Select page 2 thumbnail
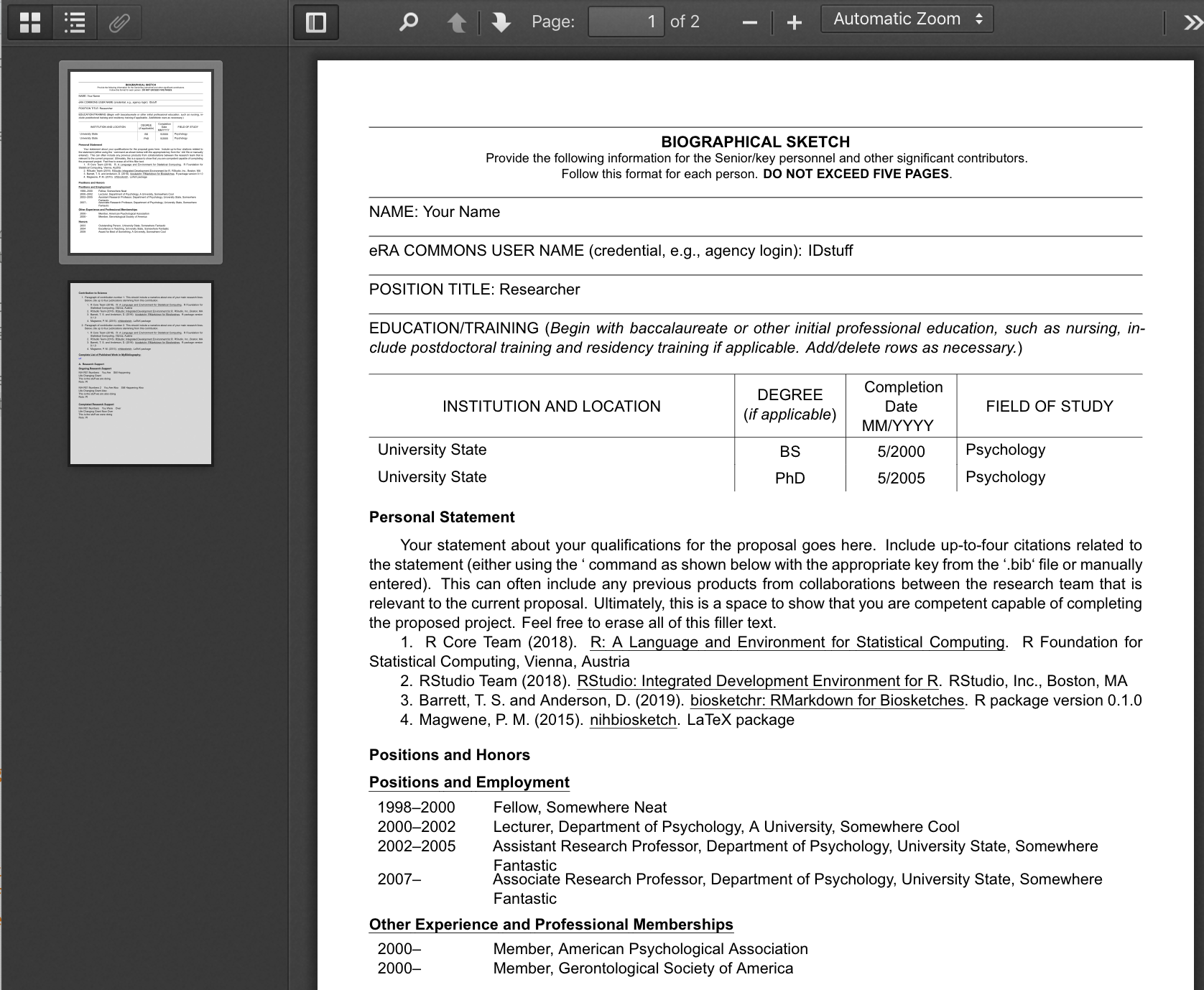The image size is (1204, 990). (141, 374)
